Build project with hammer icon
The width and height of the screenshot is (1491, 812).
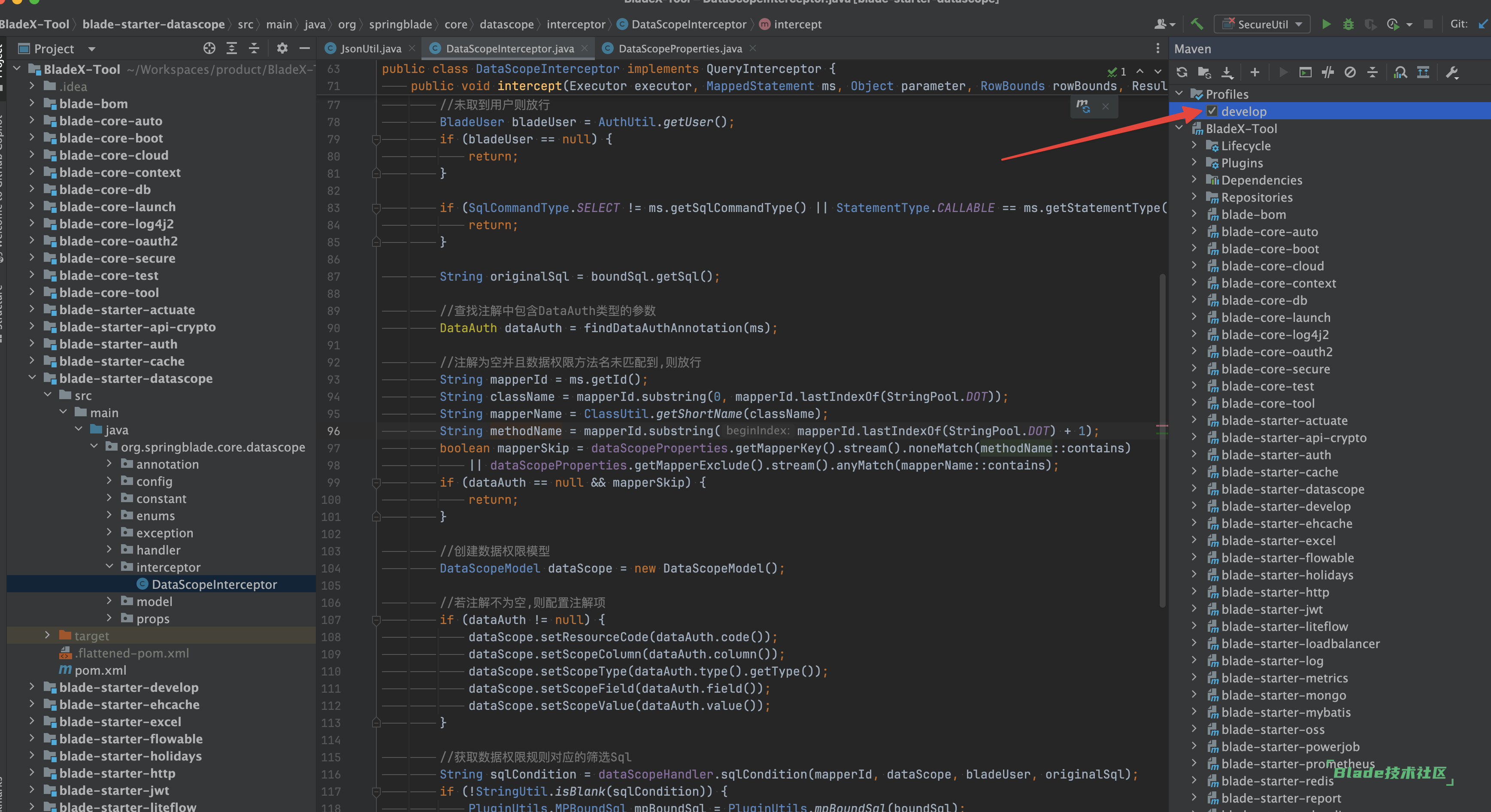[1197, 24]
